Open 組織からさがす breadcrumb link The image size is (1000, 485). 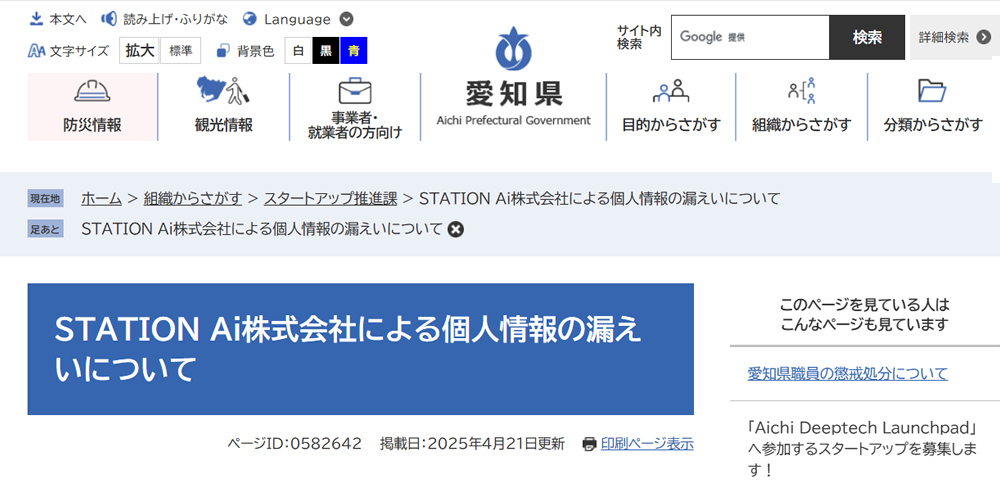[x=193, y=199]
